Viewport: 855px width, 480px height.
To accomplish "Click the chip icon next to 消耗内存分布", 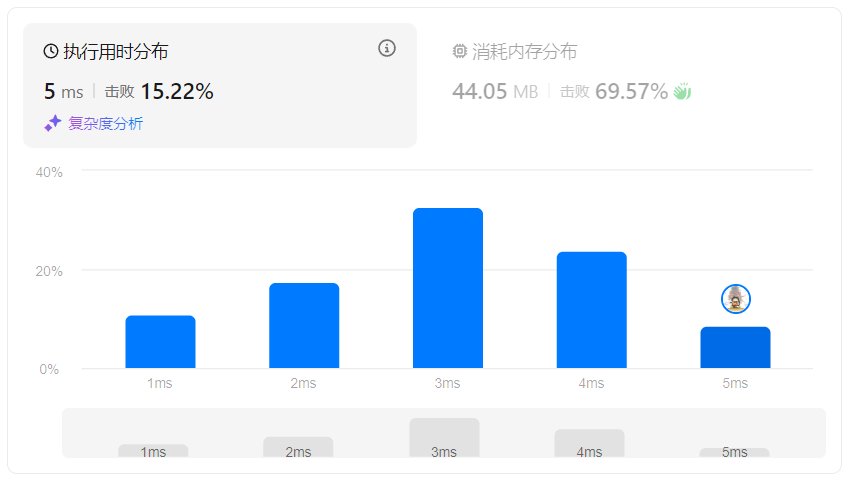I will [460, 51].
